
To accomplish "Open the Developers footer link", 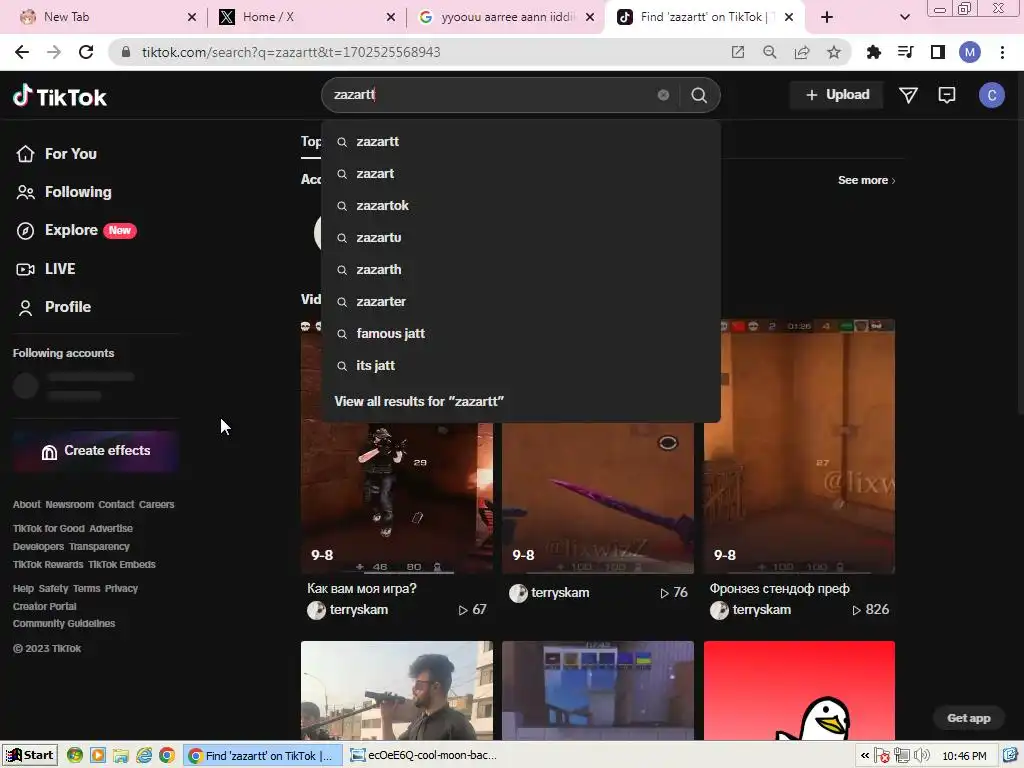I will (39, 547).
